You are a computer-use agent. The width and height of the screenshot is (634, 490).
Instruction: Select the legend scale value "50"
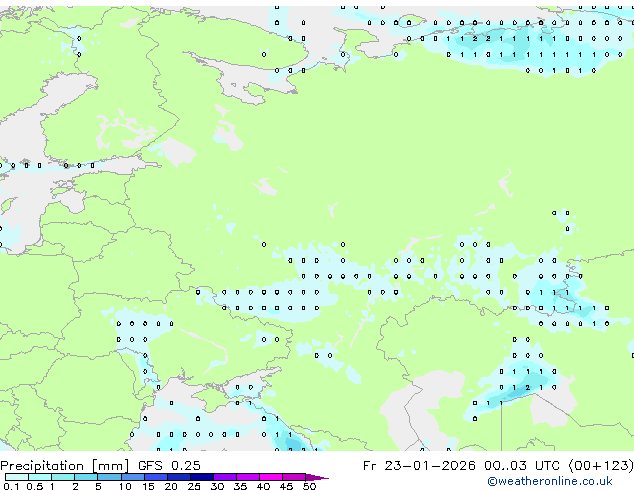point(309,486)
